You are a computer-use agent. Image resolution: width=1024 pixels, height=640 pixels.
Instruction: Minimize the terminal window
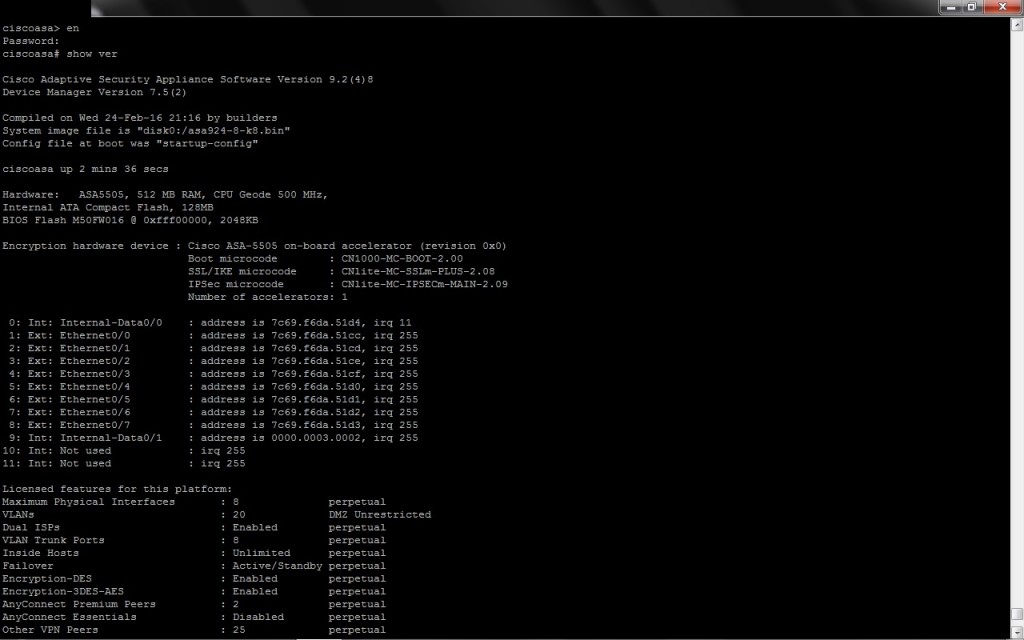pos(951,7)
